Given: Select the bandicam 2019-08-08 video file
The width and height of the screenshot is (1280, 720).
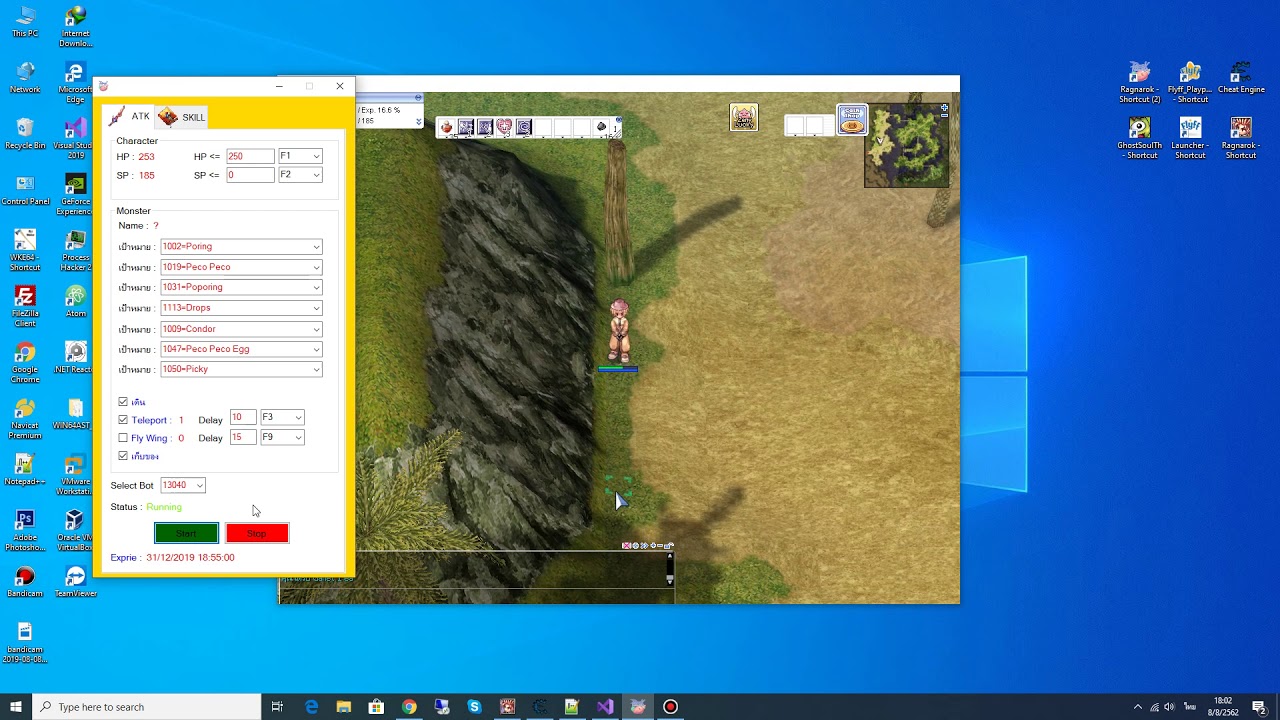Looking at the screenshot, I should click(25, 643).
